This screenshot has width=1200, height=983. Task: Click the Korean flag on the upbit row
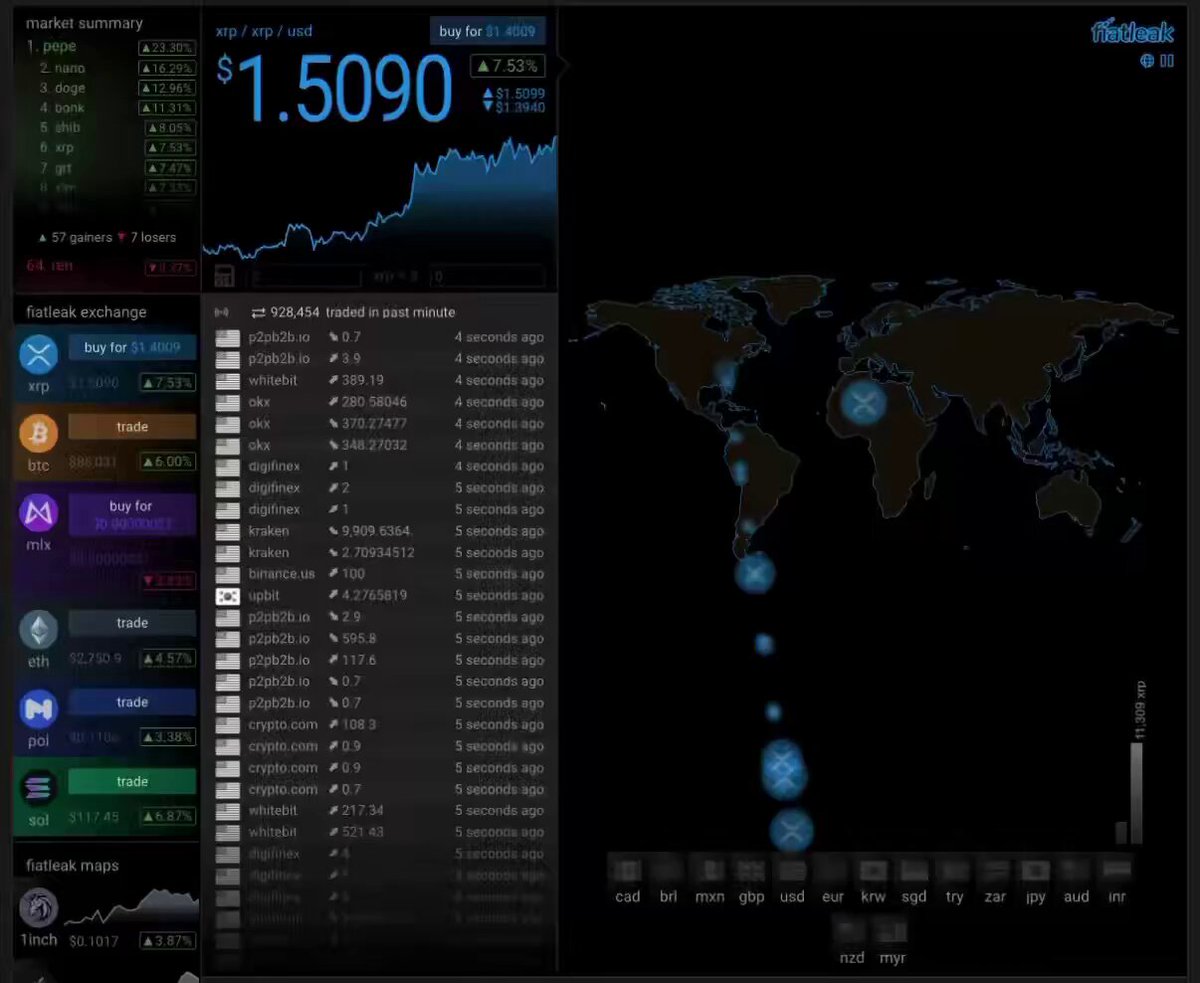[228, 596]
